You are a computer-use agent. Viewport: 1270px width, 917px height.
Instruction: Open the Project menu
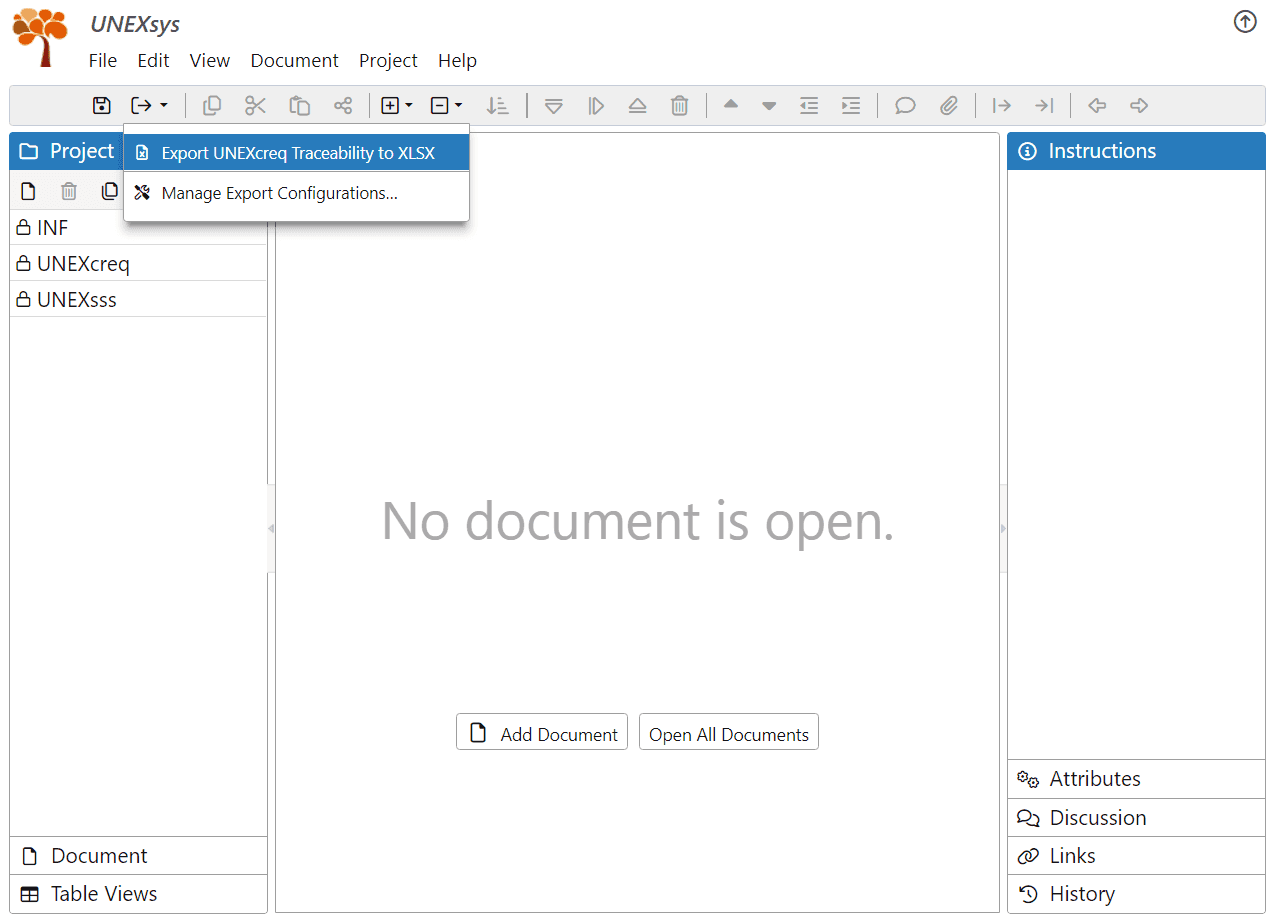point(388,61)
